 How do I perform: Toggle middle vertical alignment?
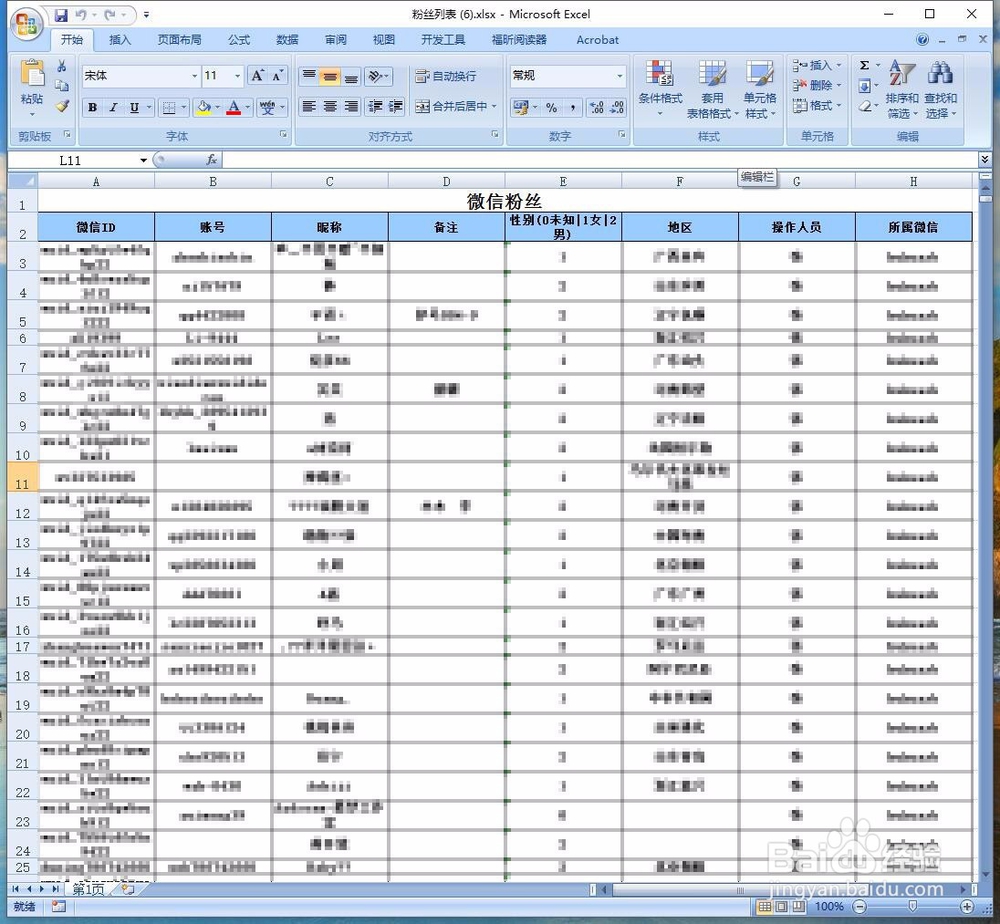click(x=330, y=76)
